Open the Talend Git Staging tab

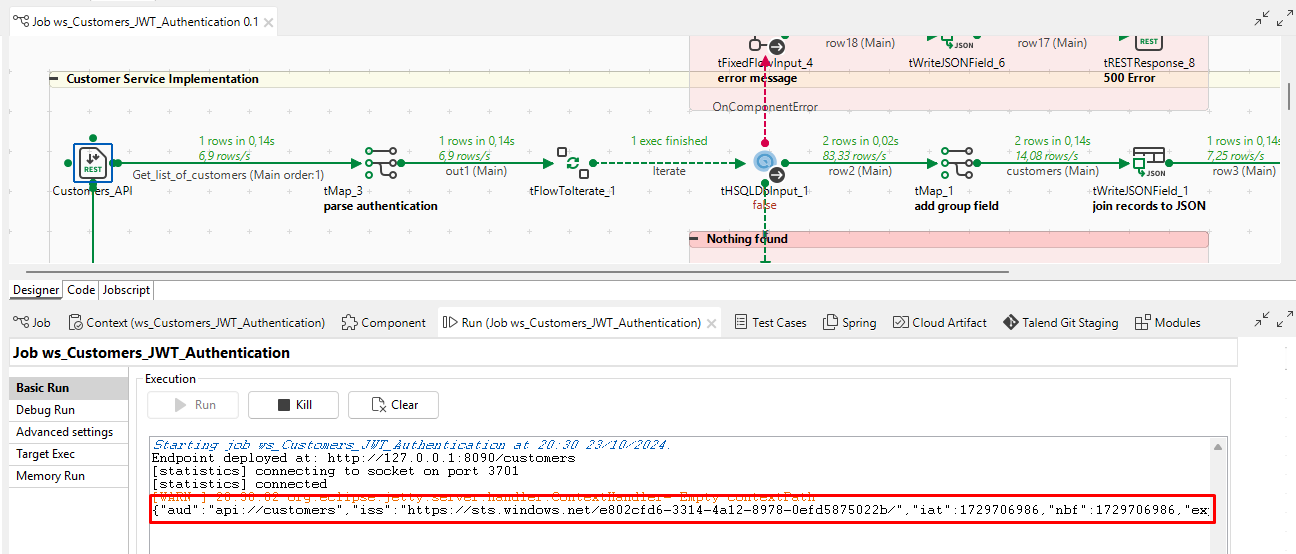[x=1061, y=323]
